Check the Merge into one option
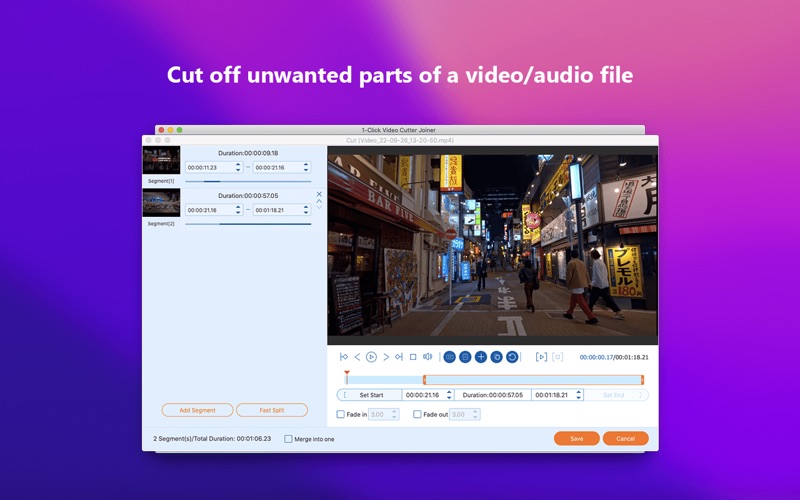 (289, 439)
